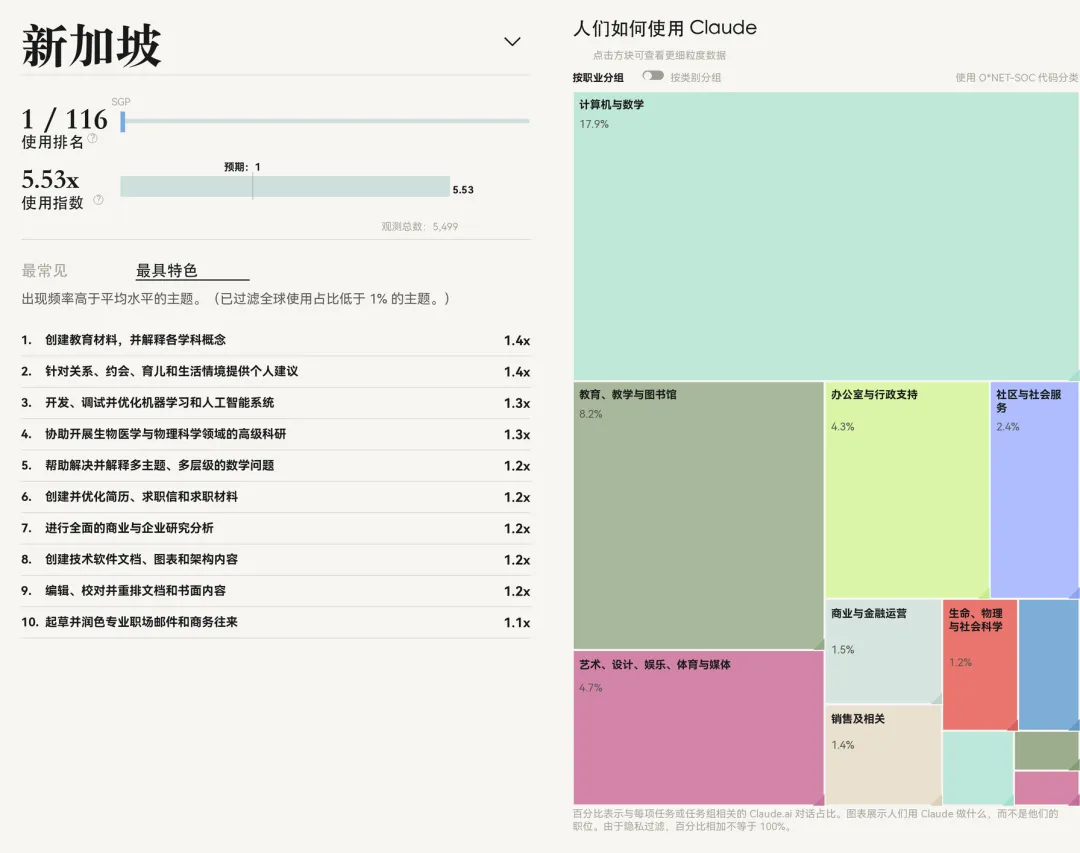Select topic row 创建技术软件文档、图表和架构内容
Image resolution: width=1080 pixels, height=853 pixels.
pos(276,559)
